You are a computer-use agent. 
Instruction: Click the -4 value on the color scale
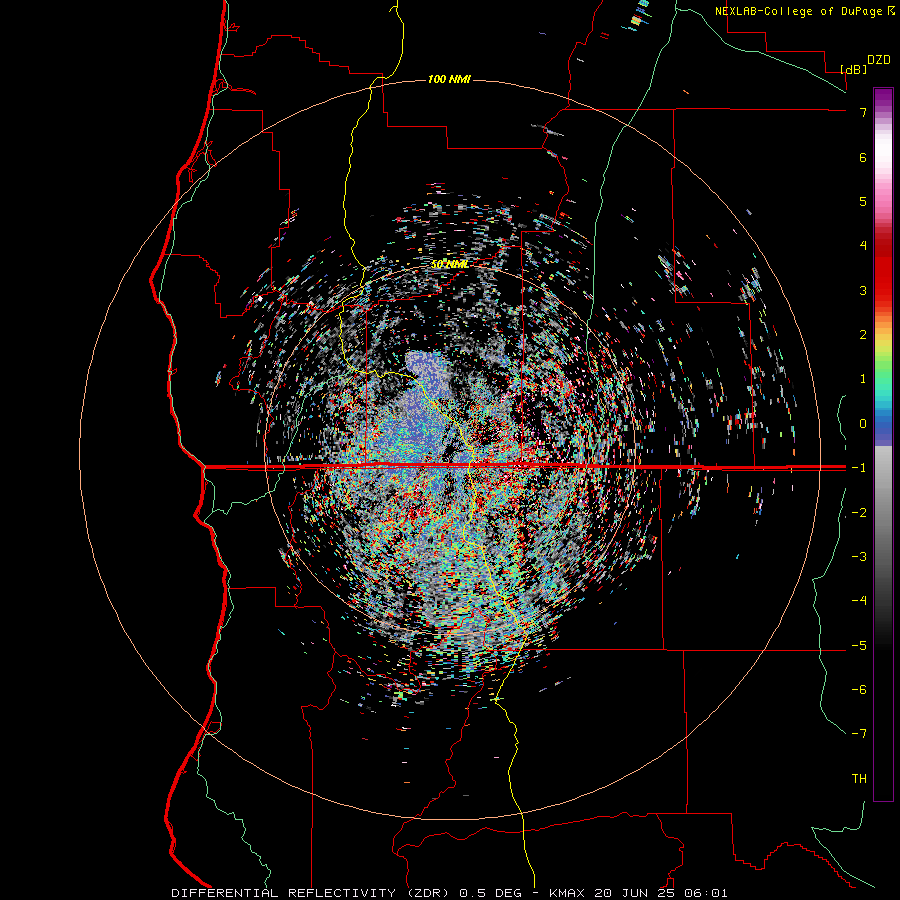point(859,601)
